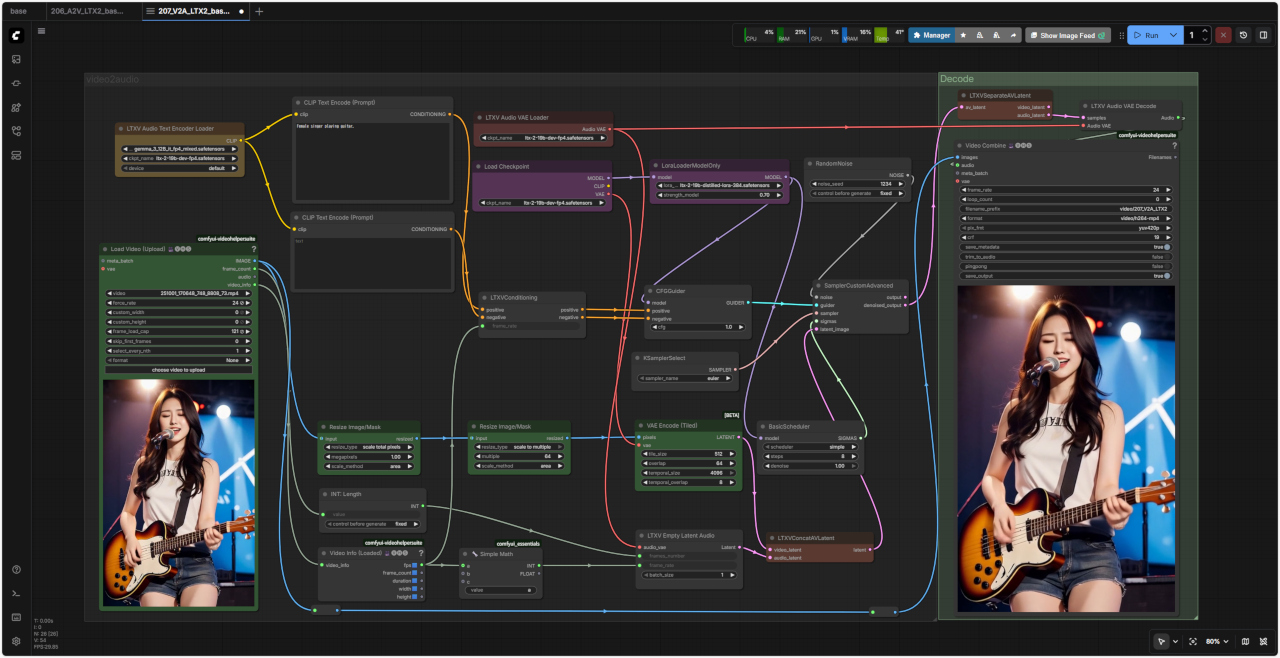Toggle the right side panel icon
Image resolution: width=1280 pixels, height=658 pixels.
pyautogui.click(x=1263, y=35)
